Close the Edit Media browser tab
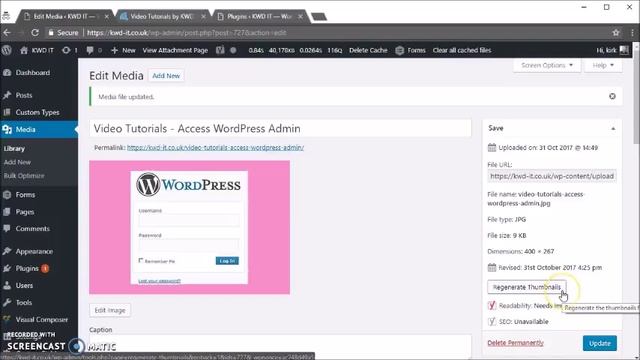This screenshot has height=360, width=640. coord(107,16)
